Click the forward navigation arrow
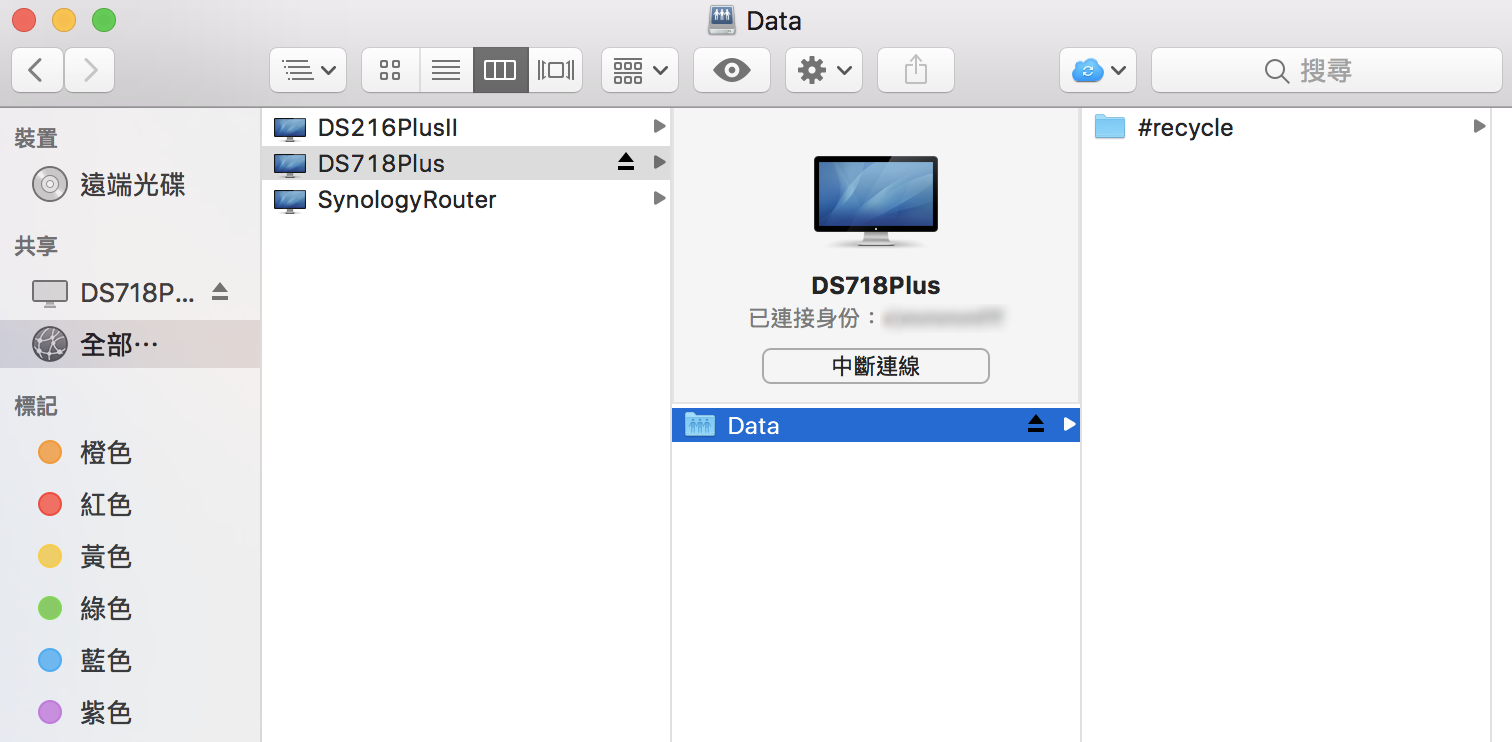 pyautogui.click(x=90, y=70)
